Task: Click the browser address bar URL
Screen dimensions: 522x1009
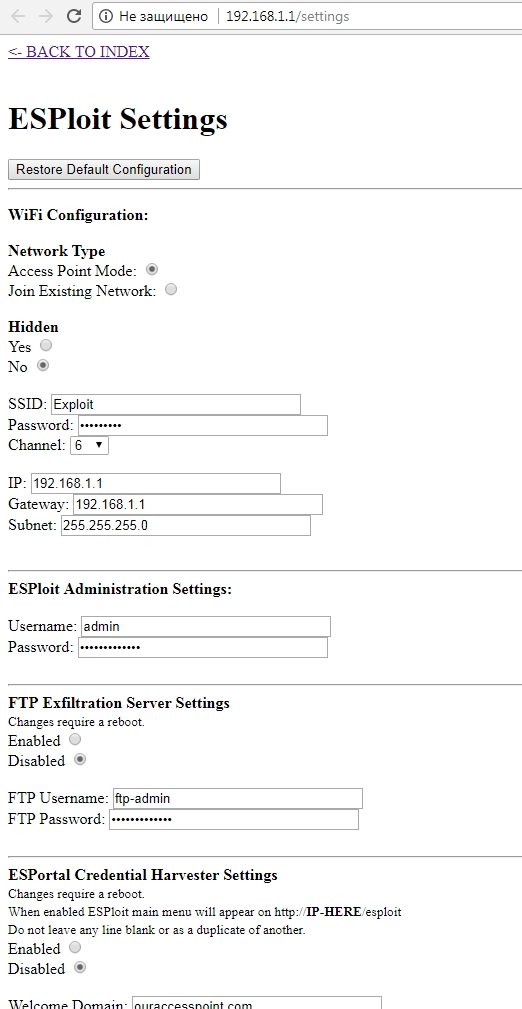Action: pos(288,16)
